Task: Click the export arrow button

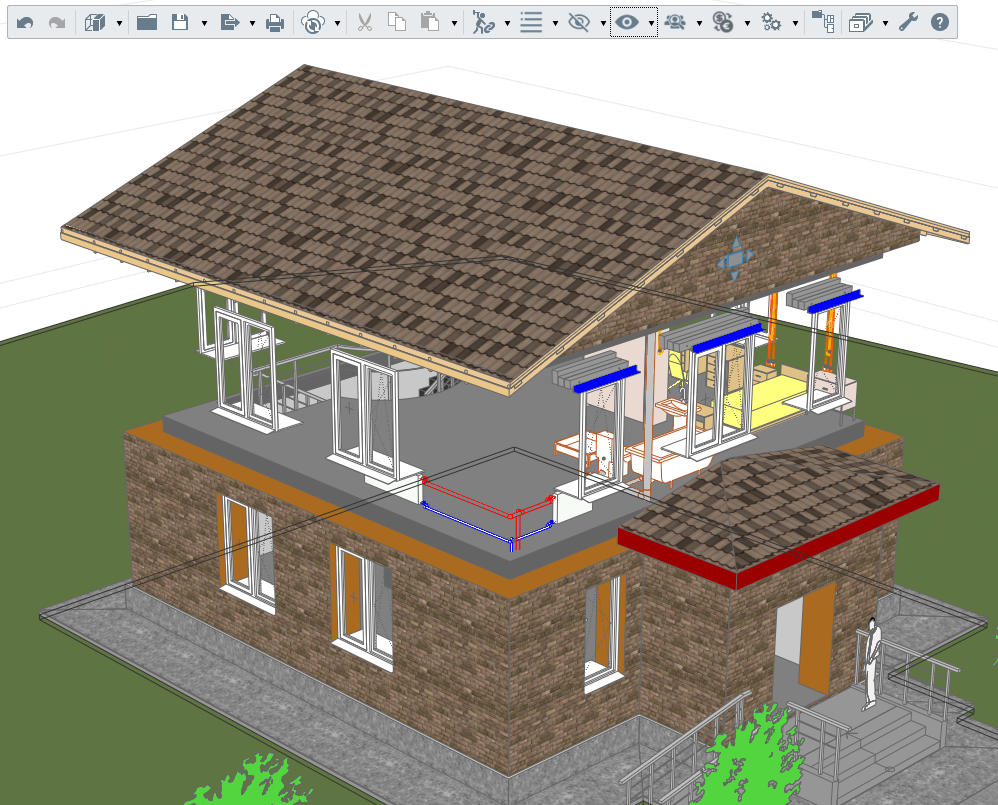Action: 229,23
